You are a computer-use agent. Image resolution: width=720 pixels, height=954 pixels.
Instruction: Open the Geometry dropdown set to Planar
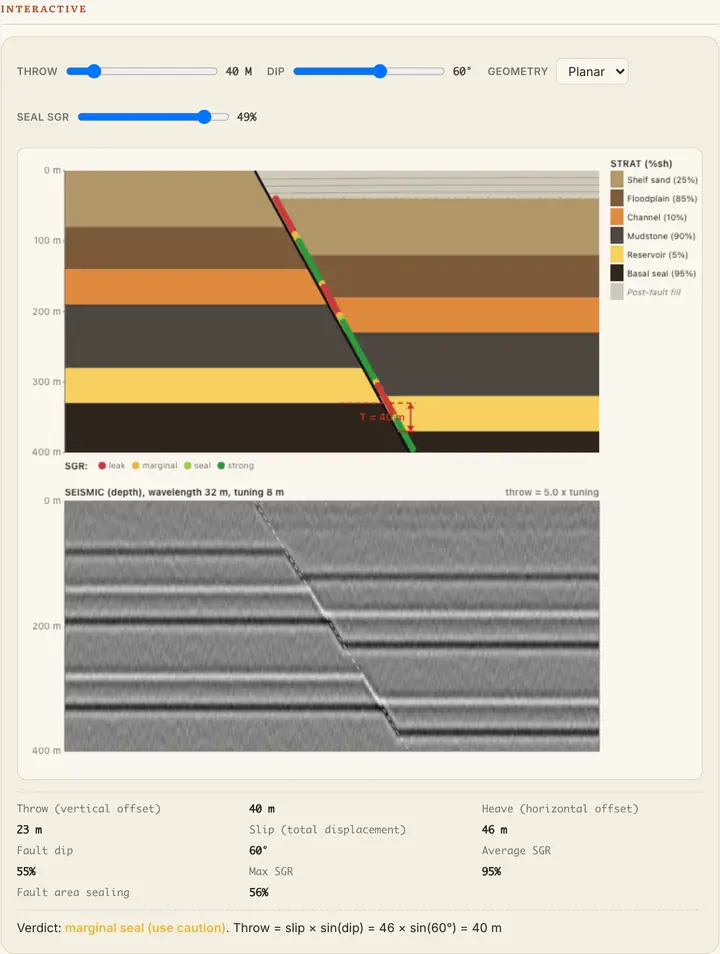point(592,71)
